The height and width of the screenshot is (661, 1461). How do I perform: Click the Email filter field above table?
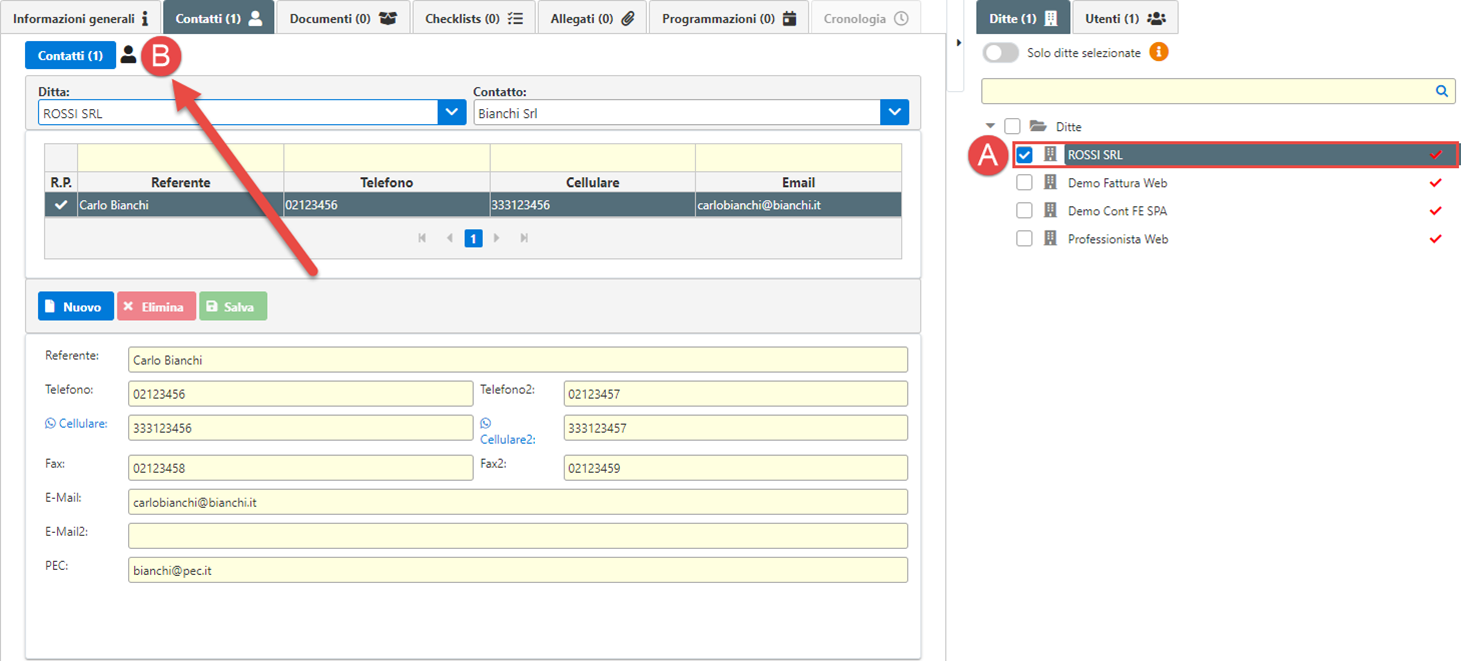point(798,157)
